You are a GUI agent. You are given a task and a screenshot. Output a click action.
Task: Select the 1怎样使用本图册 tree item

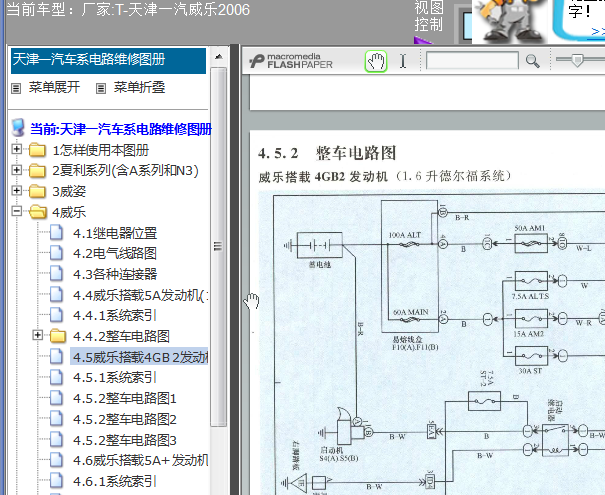pos(101,150)
